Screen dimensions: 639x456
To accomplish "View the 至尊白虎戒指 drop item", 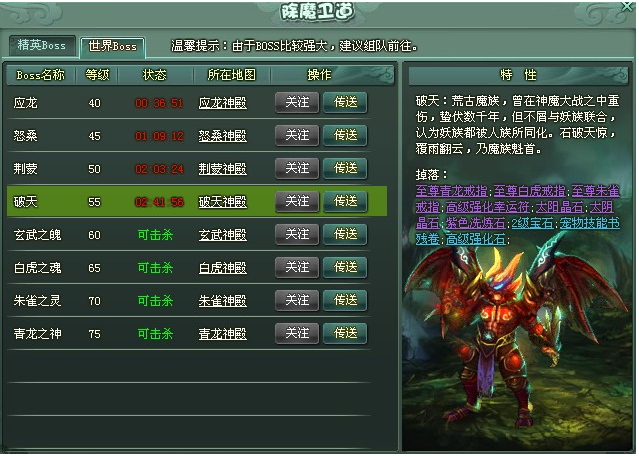I will 529,191.
